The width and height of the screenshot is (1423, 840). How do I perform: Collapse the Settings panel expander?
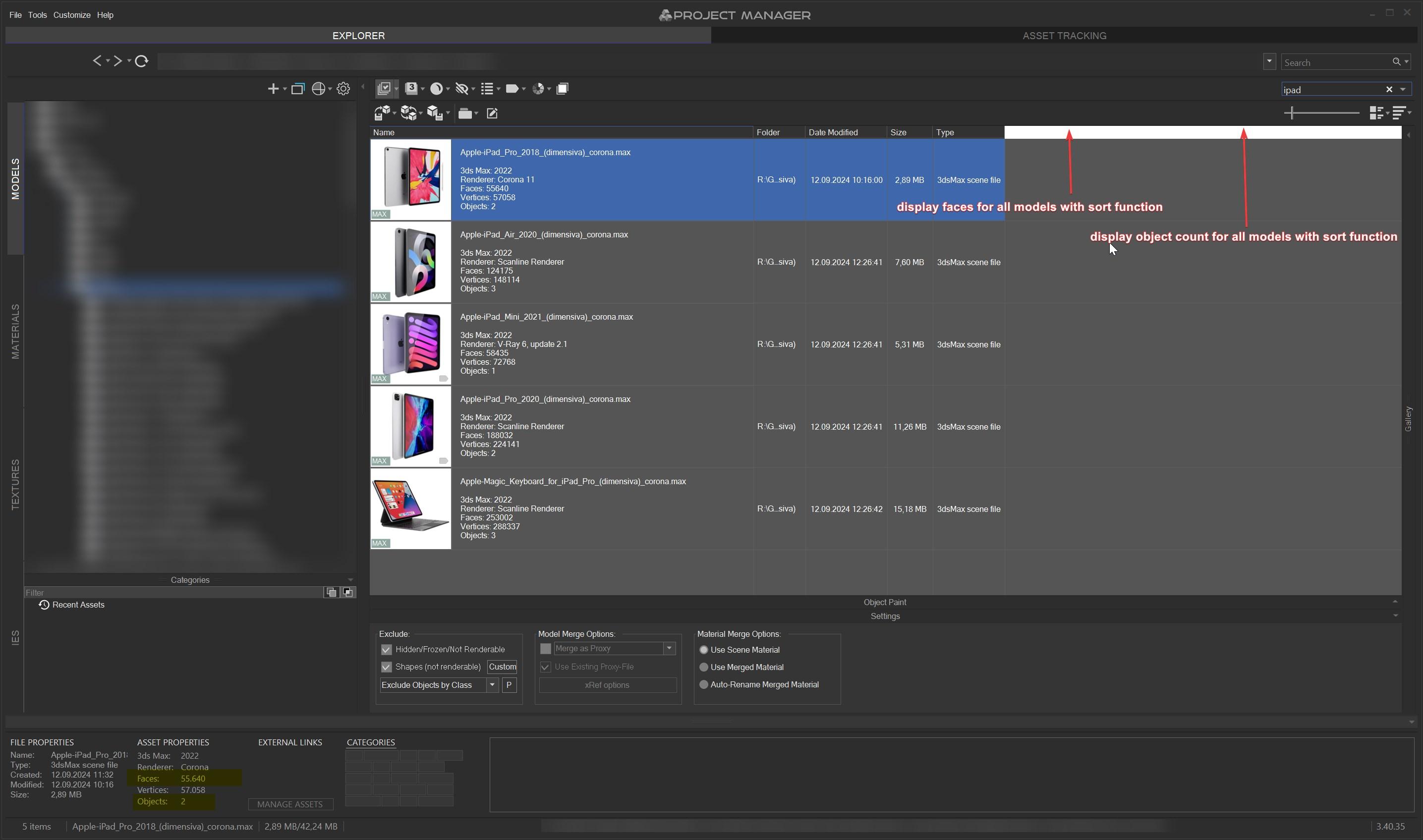(1396, 616)
